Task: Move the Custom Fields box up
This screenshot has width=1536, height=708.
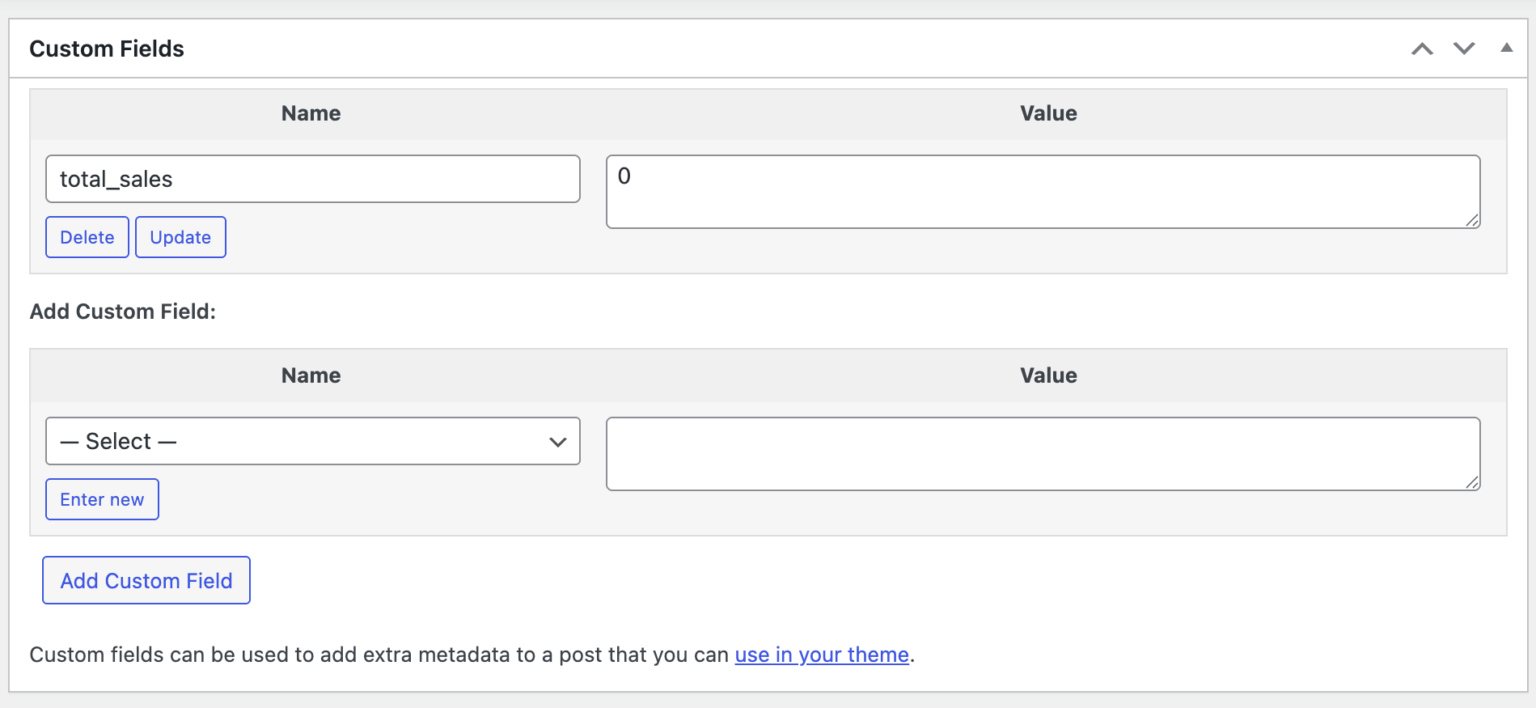Action: [1422, 47]
